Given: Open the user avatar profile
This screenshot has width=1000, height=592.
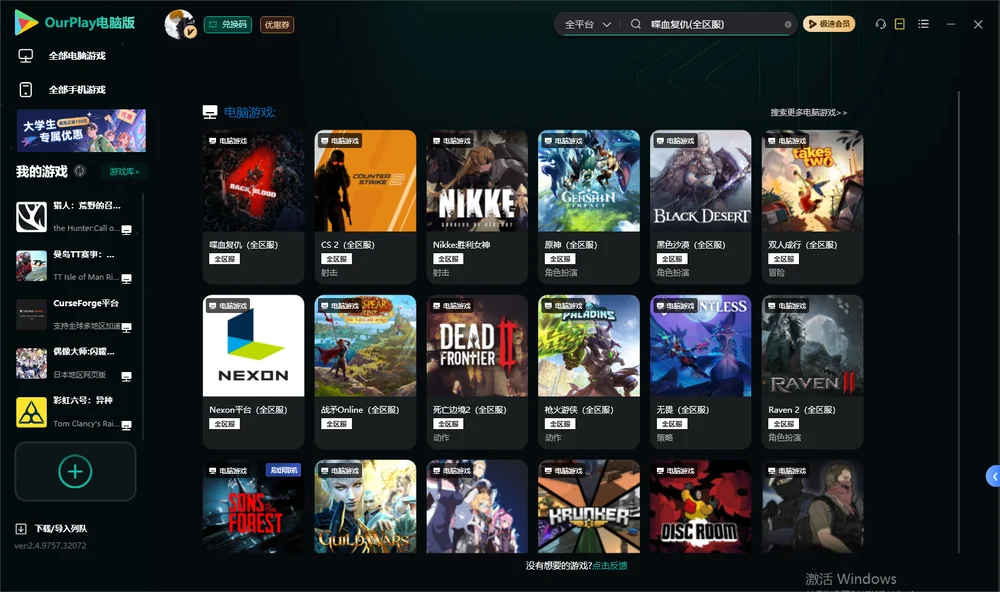Looking at the screenshot, I should [x=180, y=24].
